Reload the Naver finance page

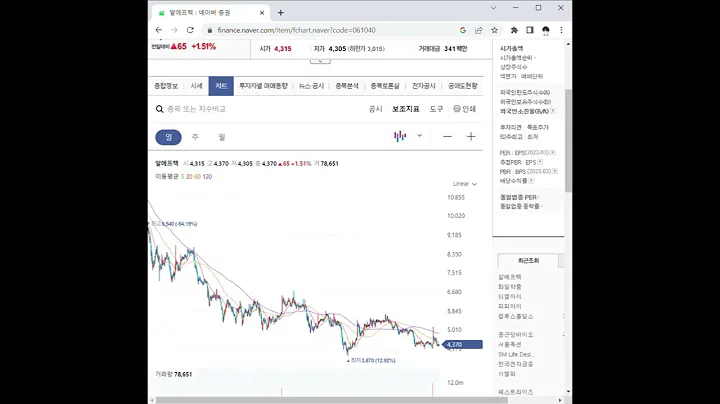[190, 30]
